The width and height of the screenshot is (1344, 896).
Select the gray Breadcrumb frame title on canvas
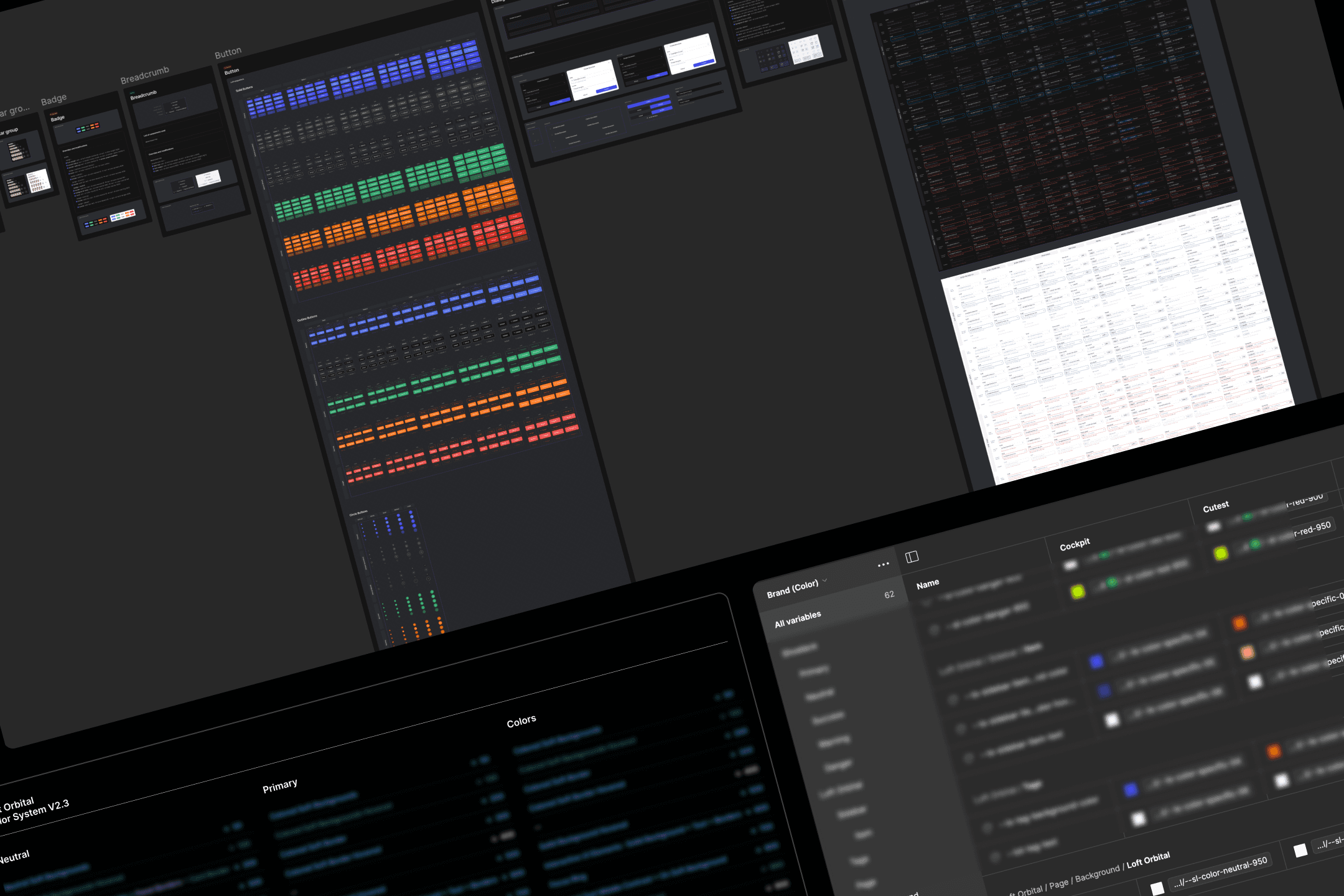pos(144,75)
